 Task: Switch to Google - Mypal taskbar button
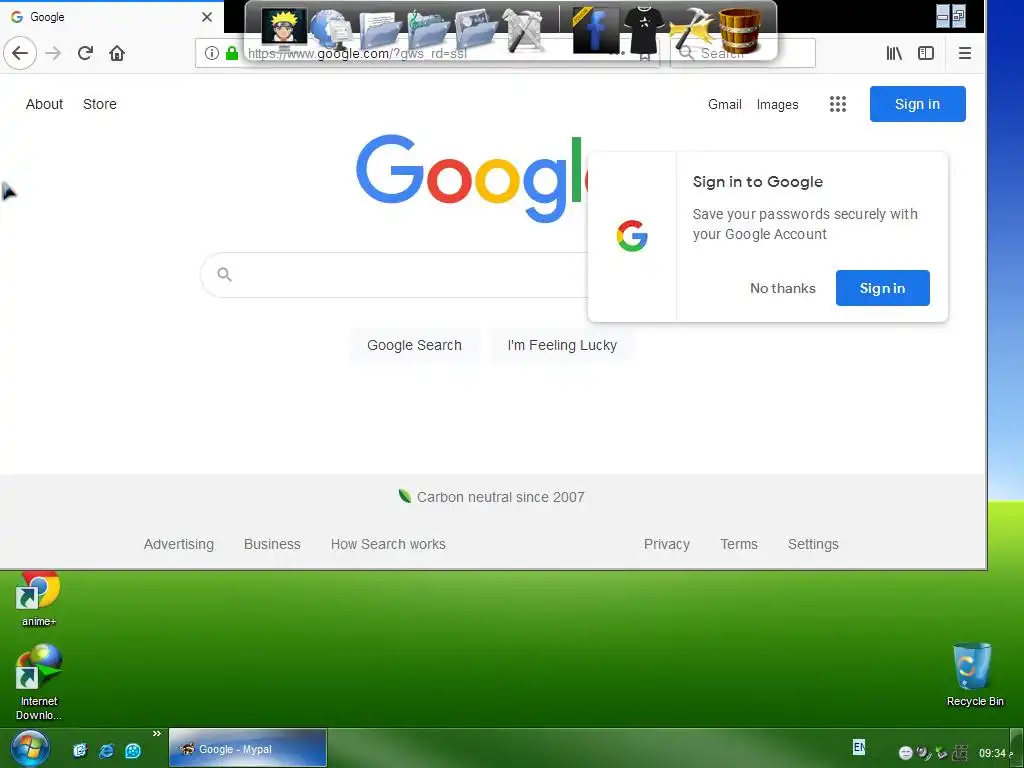click(x=248, y=748)
